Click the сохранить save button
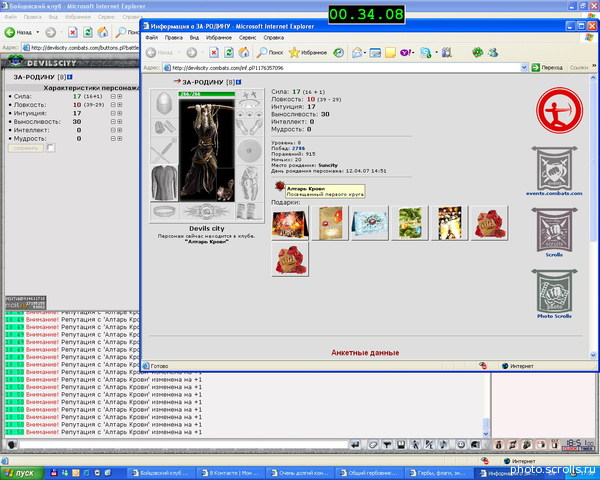 tap(26, 148)
